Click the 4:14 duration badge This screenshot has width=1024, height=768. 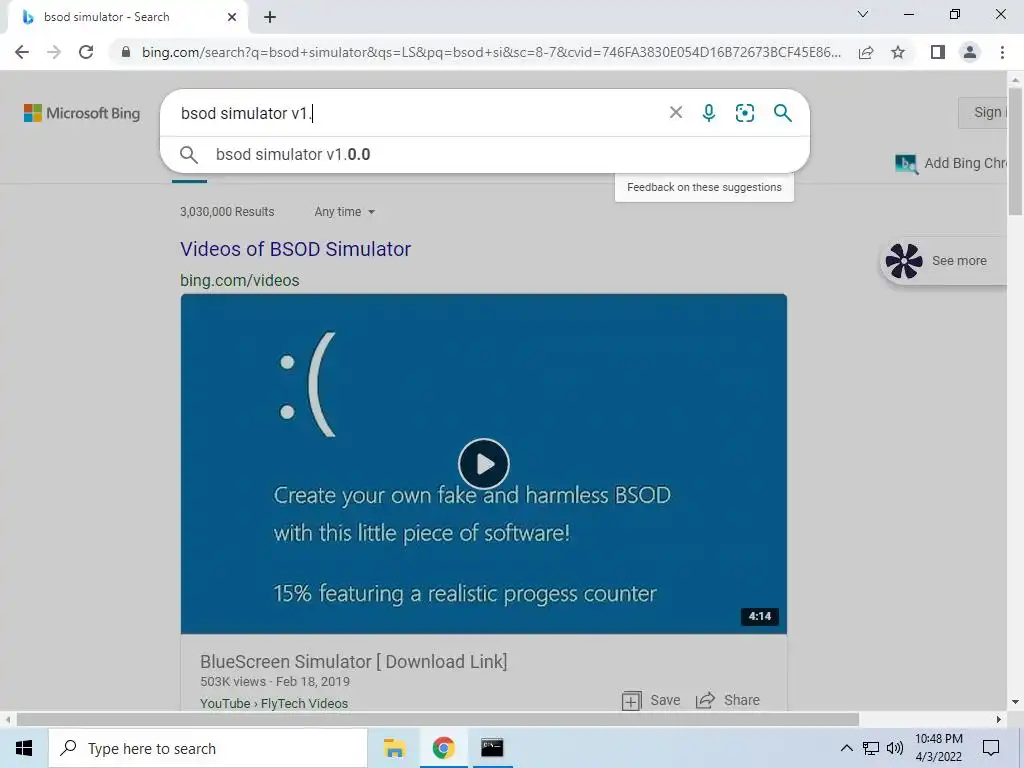pos(760,616)
